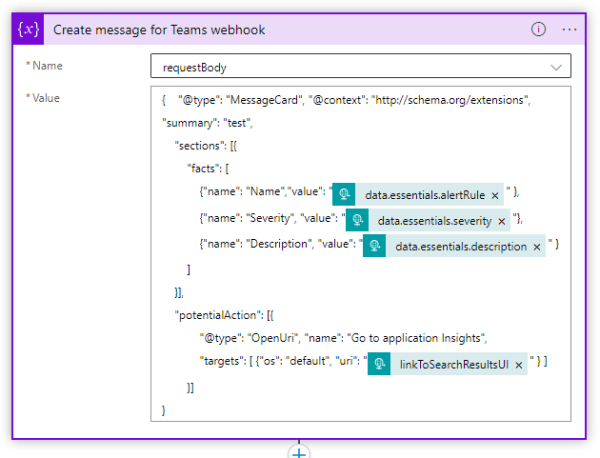Click the linkToSearchResultsUI token's globe icon
This screenshot has width=600, height=458.
click(379, 363)
